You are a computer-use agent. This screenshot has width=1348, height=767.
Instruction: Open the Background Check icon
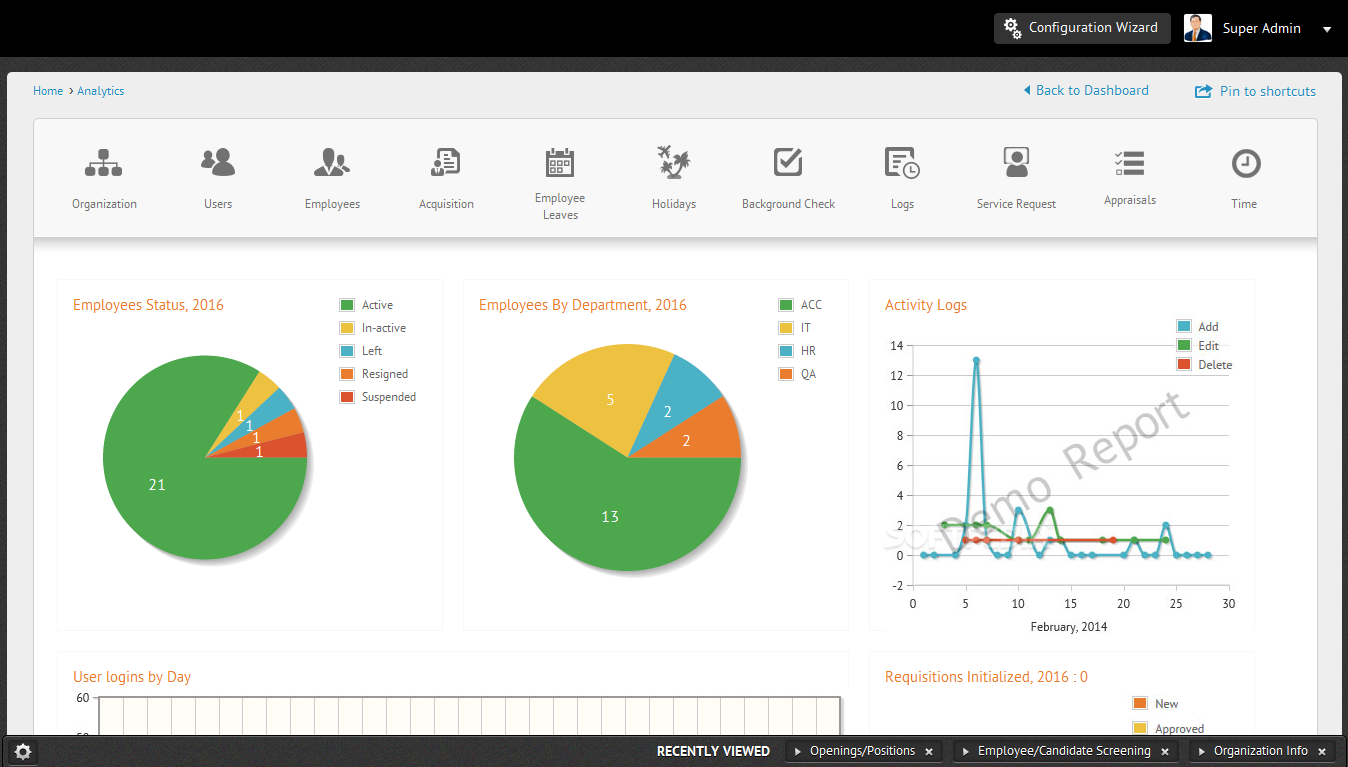coord(788,163)
